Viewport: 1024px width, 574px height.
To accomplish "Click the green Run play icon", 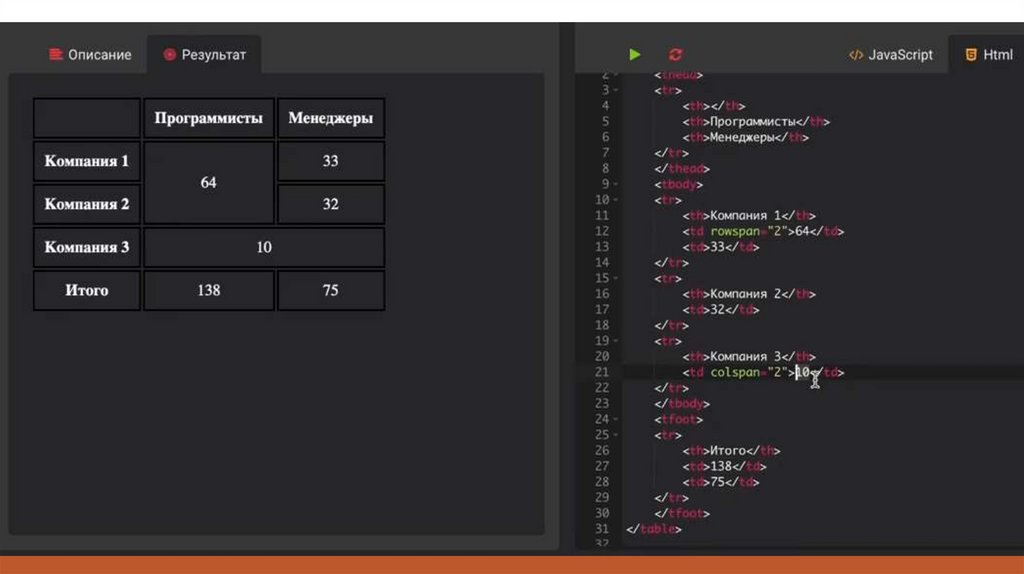I will click(x=635, y=55).
